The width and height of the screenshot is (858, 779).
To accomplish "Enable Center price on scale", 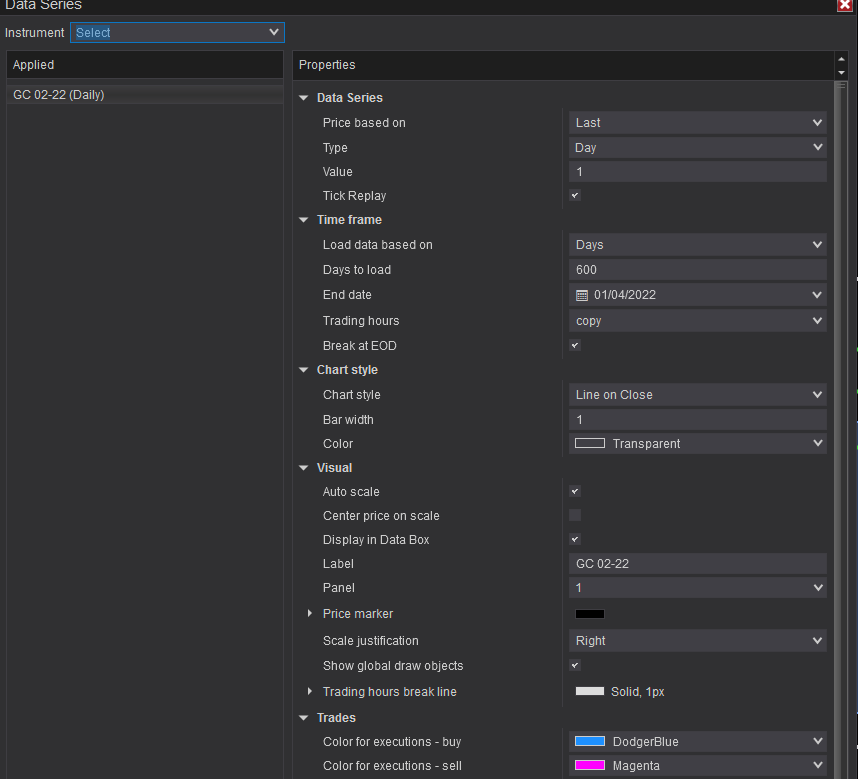I will [575, 515].
